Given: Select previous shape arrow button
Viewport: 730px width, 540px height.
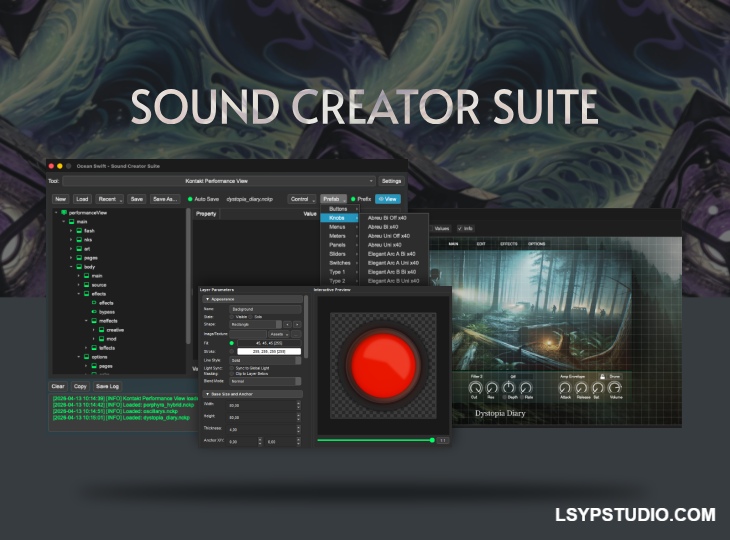Looking at the screenshot, I should [287, 324].
